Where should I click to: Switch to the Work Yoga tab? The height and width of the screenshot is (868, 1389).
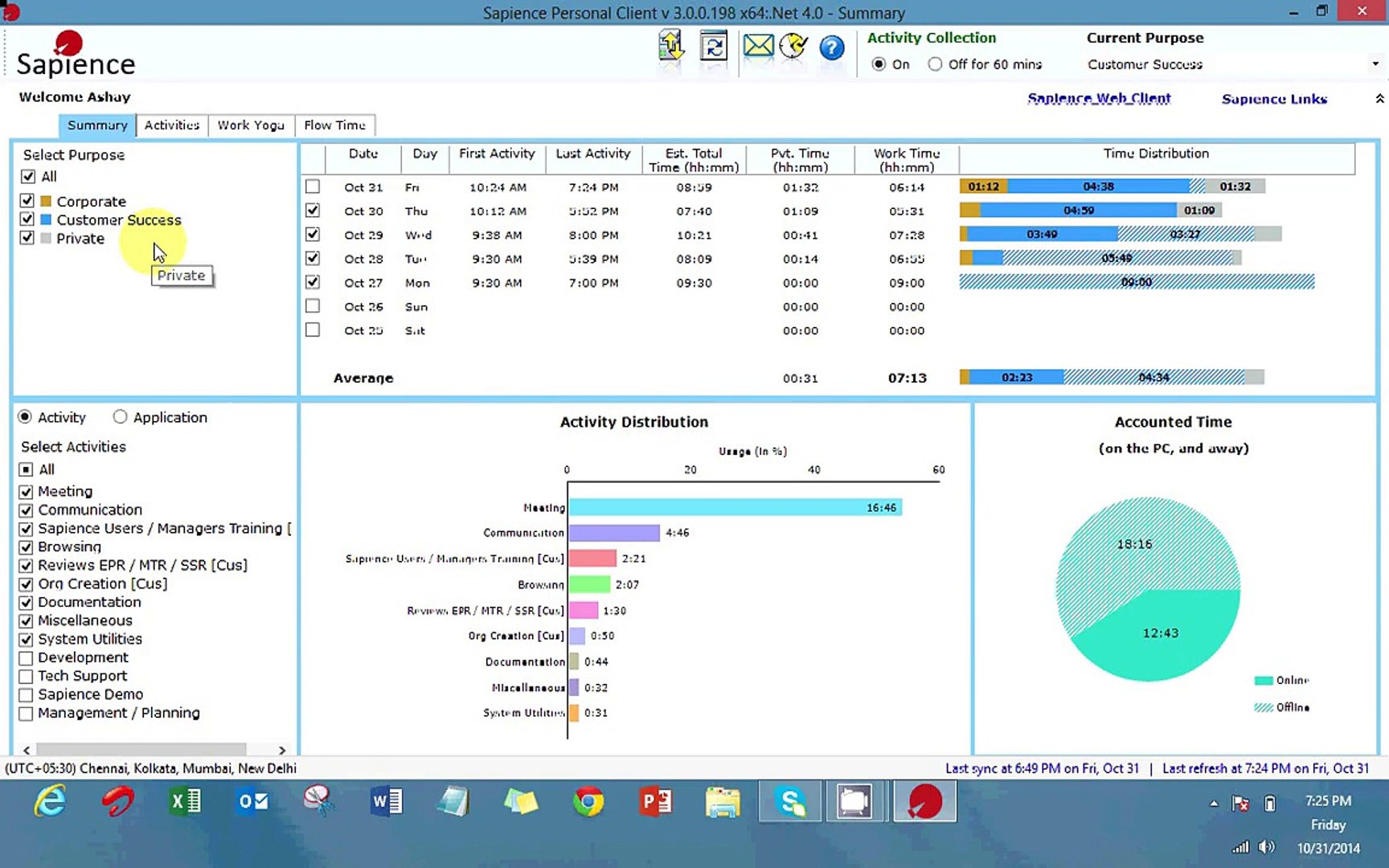(251, 125)
